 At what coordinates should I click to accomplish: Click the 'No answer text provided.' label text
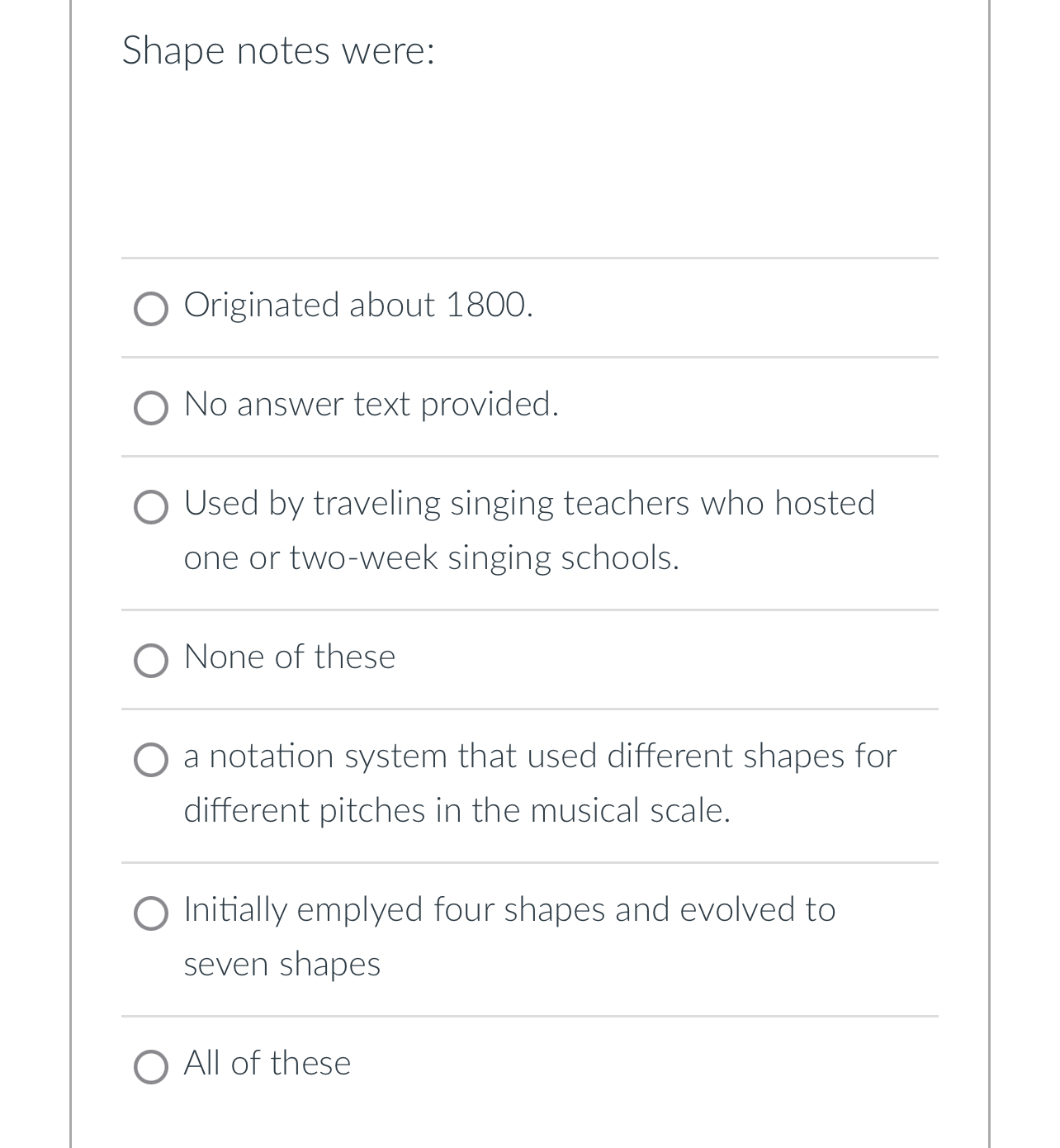point(371,404)
